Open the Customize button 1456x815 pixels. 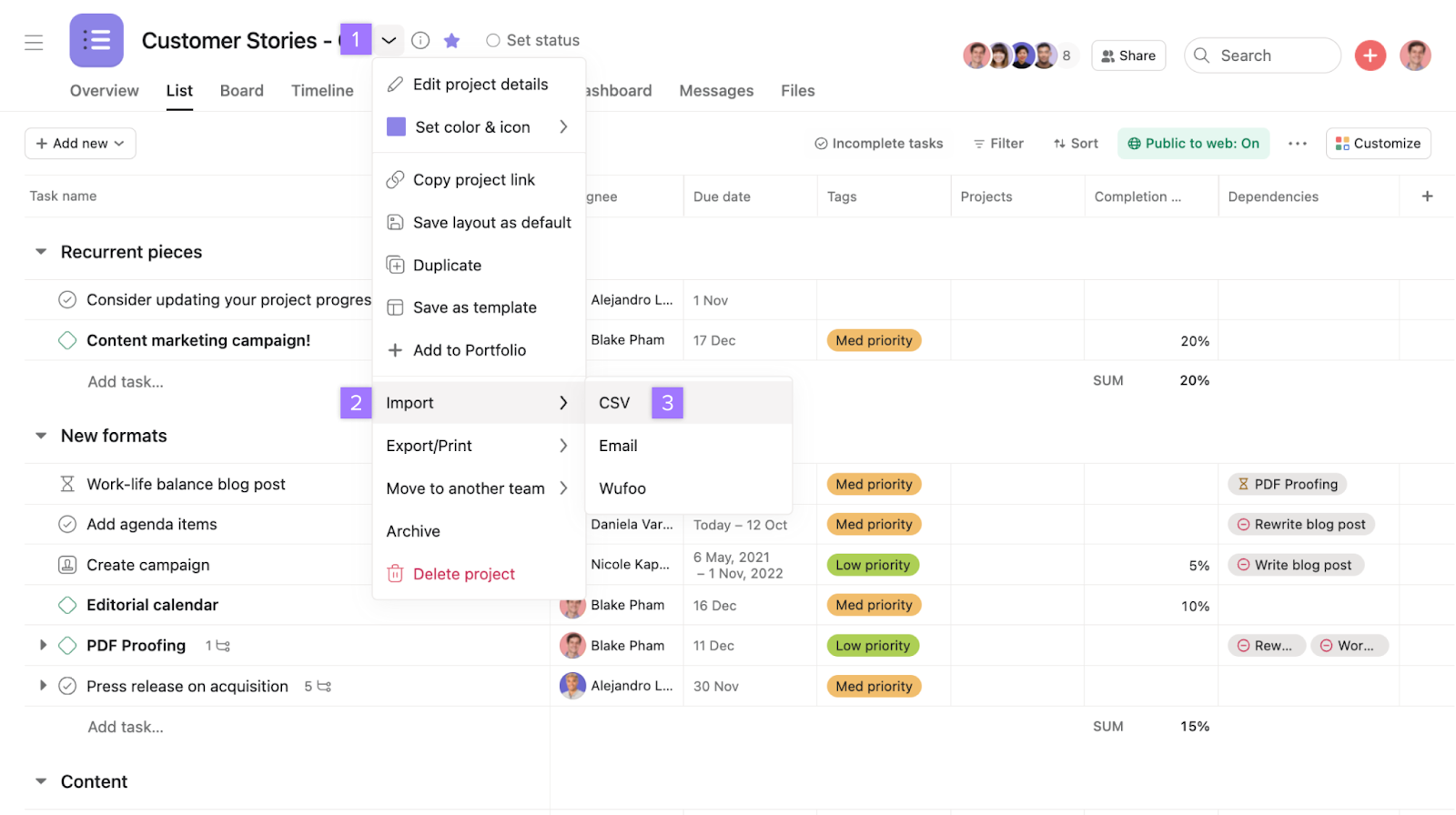click(1378, 144)
